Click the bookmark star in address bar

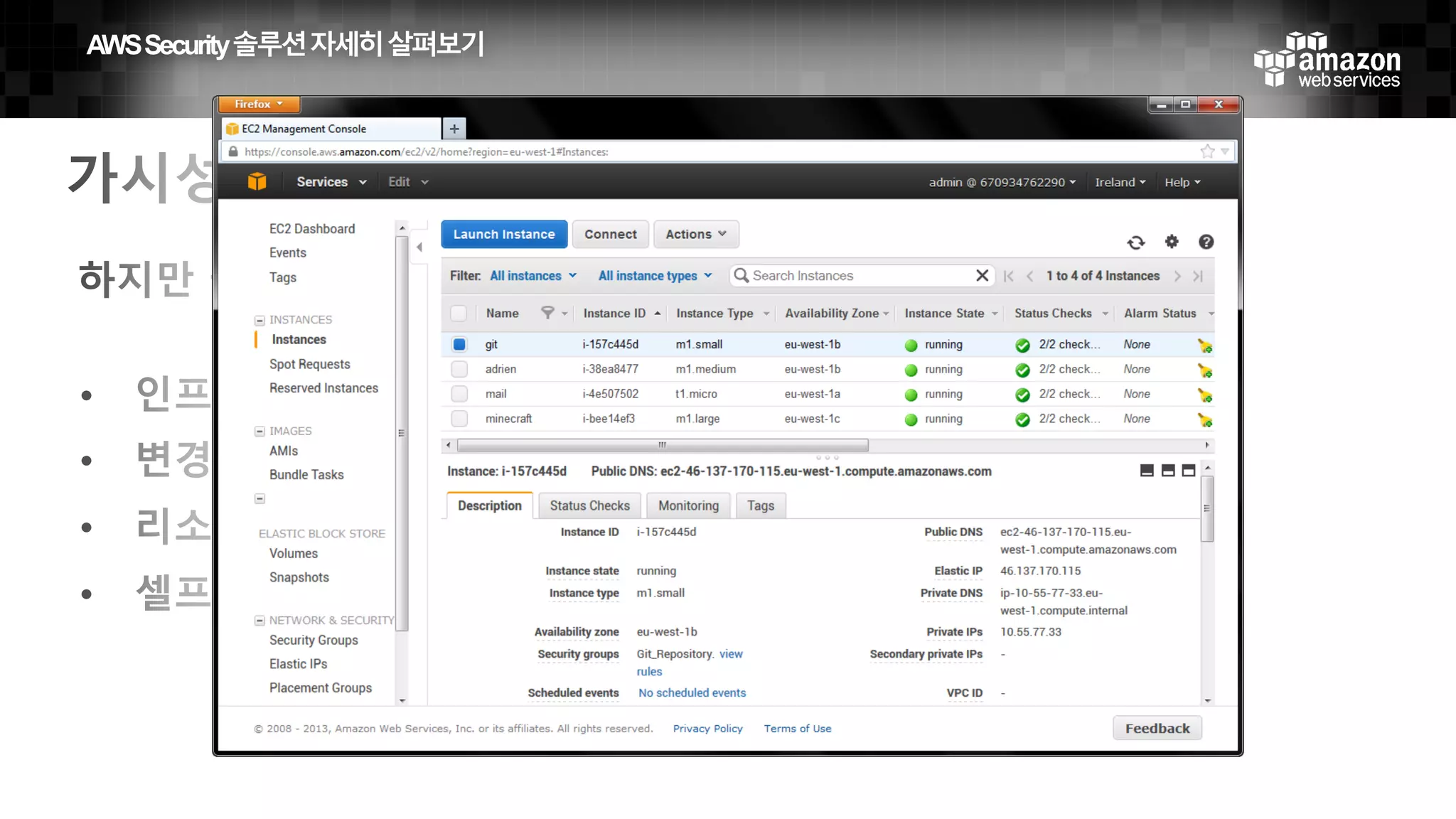[x=1207, y=151]
